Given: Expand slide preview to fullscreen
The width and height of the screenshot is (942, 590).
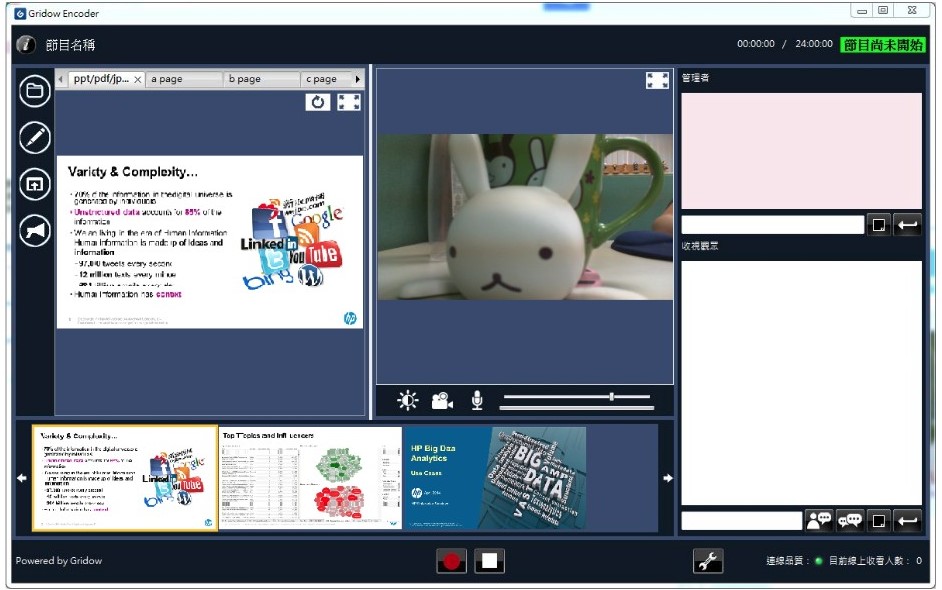Looking at the screenshot, I should [349, 102].
